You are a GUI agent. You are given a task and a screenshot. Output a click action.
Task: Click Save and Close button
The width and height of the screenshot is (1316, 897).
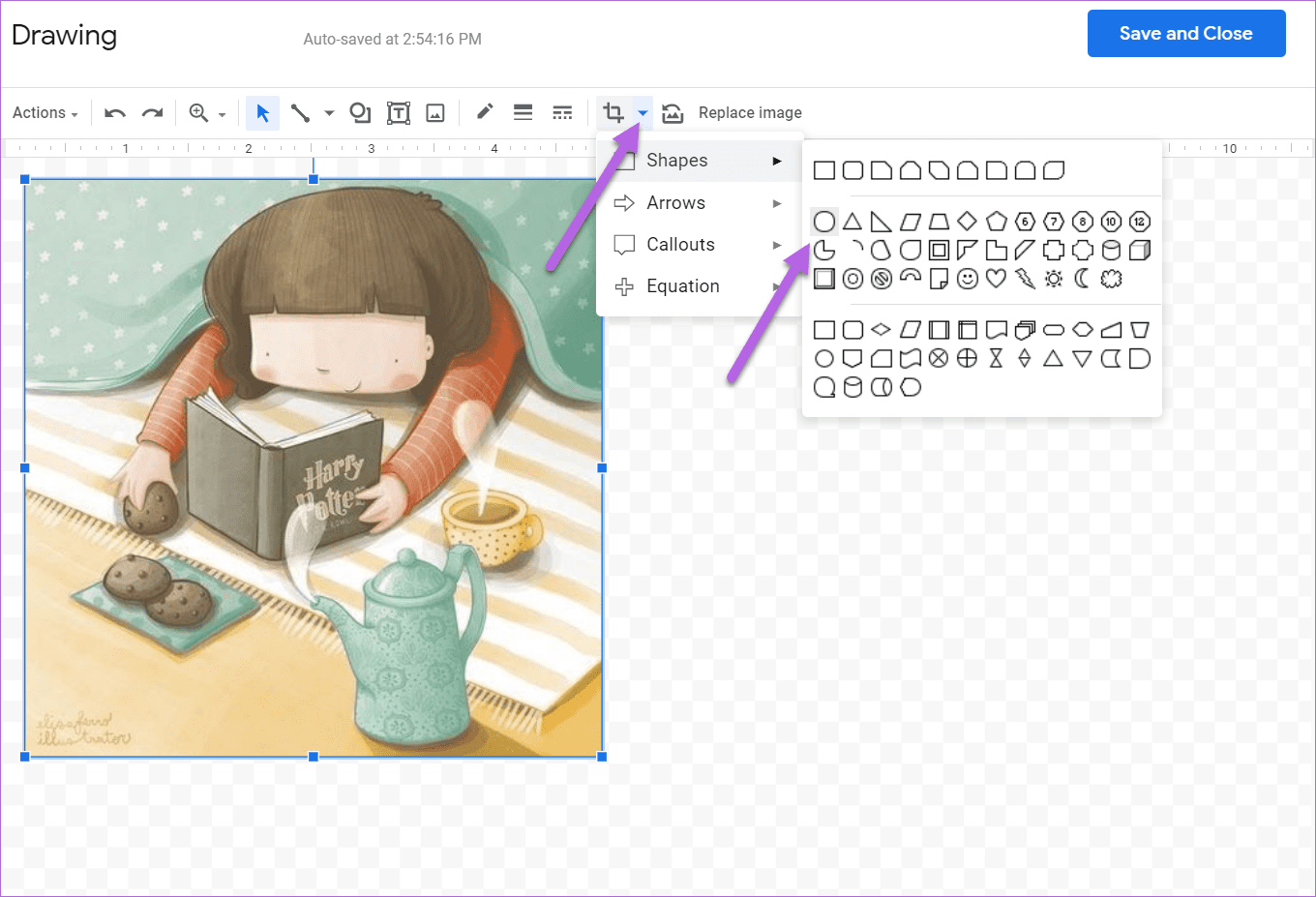tap(1186, 34)
